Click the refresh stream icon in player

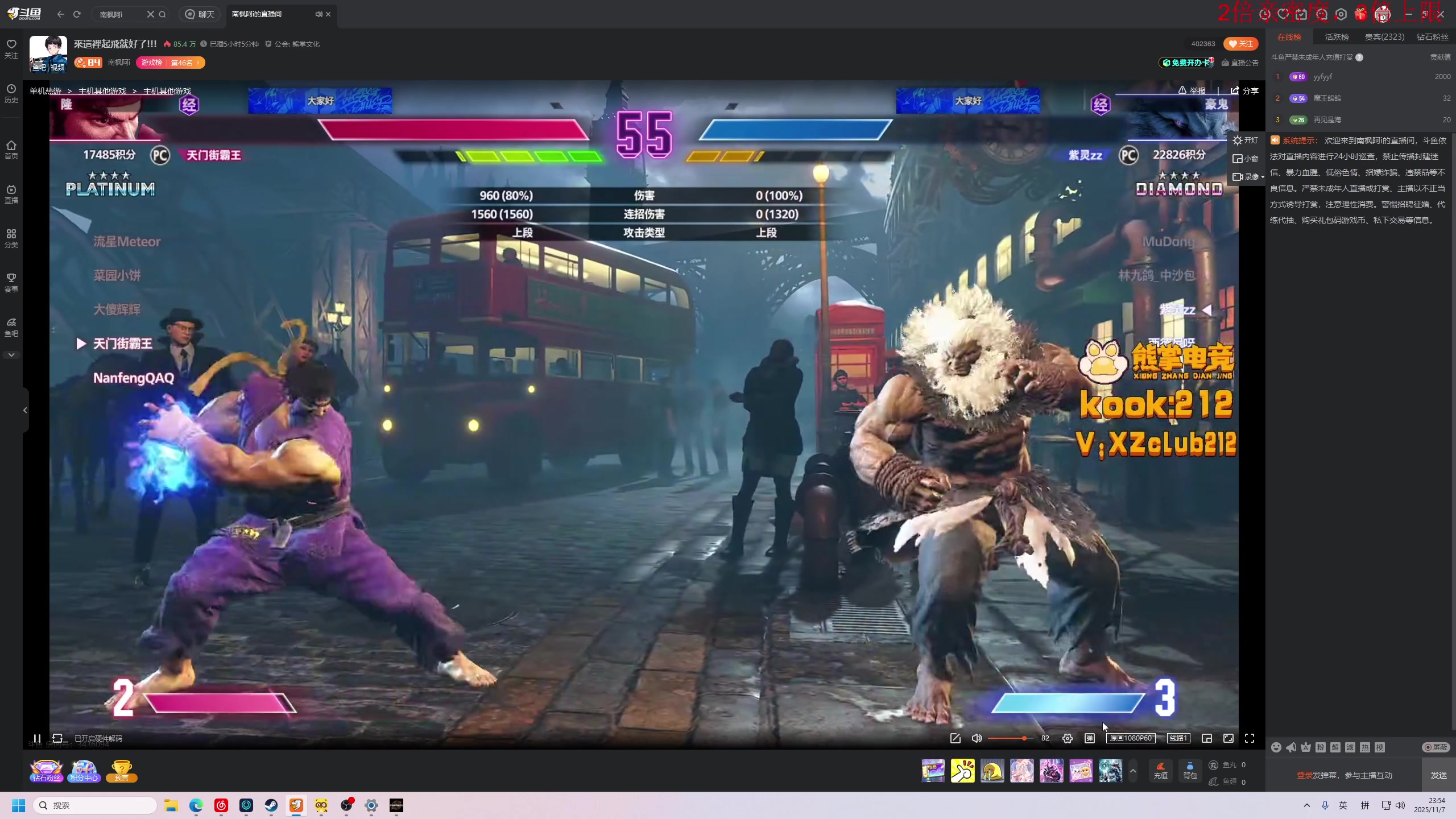57,738
